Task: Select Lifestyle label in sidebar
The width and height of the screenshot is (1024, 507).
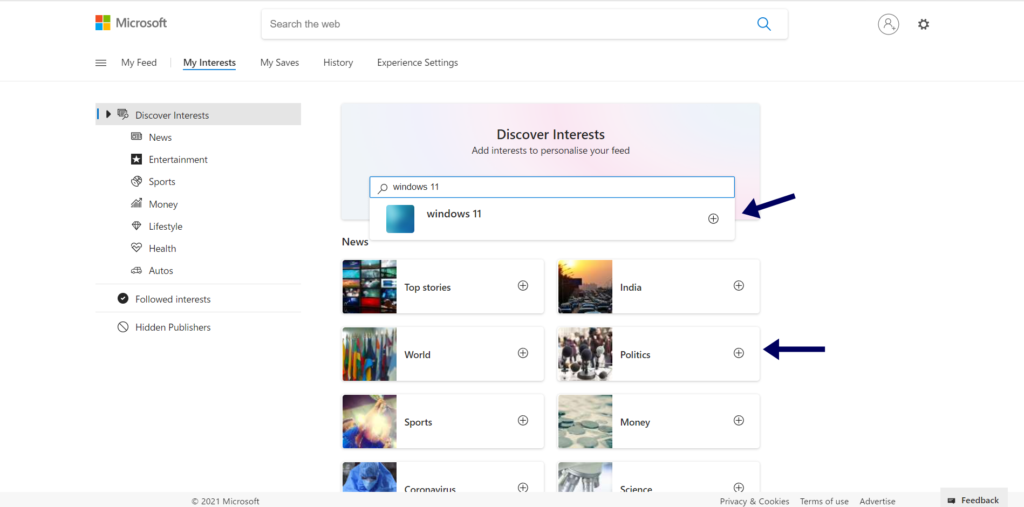Action: 165,226
